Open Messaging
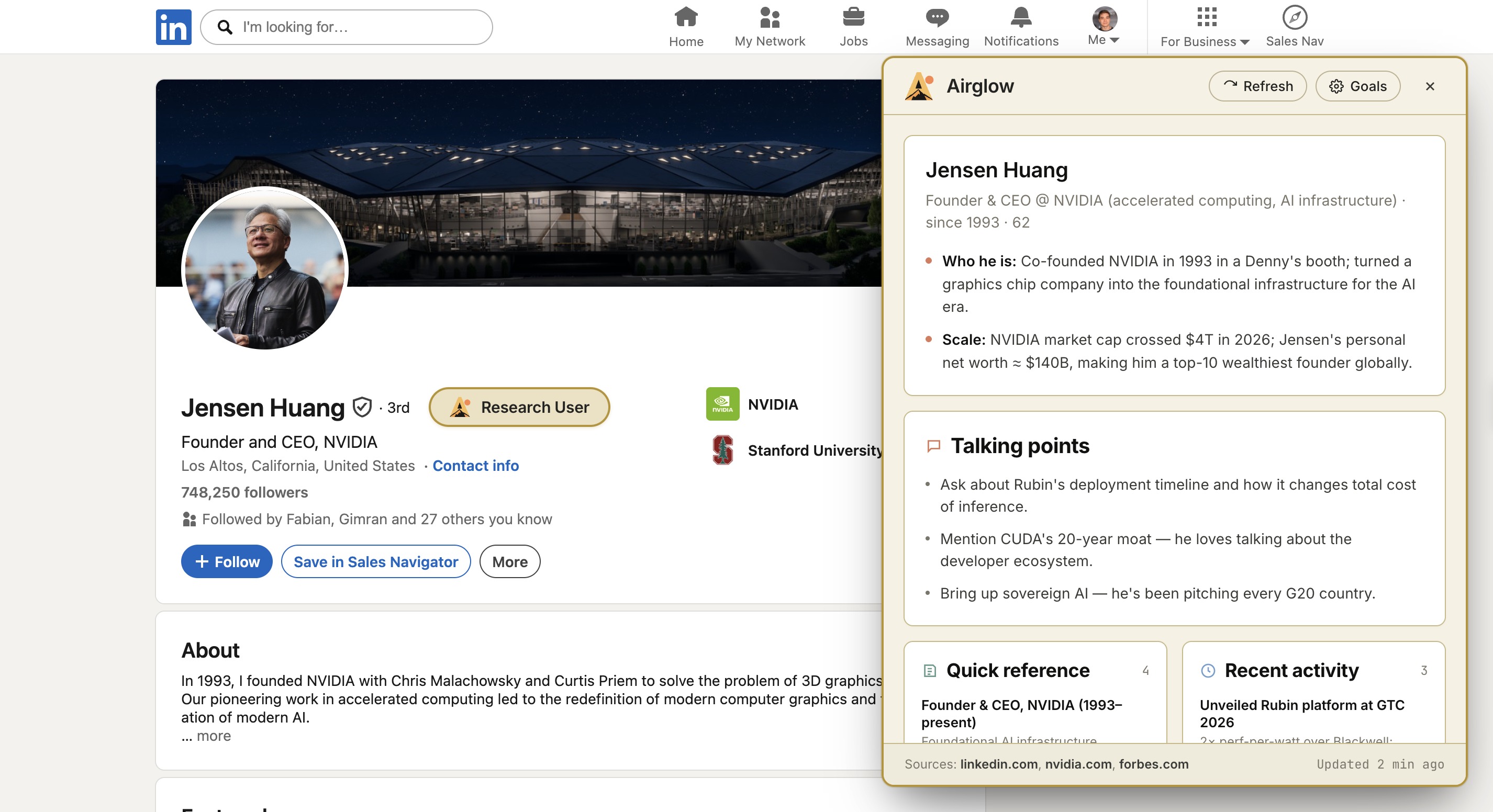This screenshot has height=812, width=1493. pyautogui.click(x=937, y=27)
